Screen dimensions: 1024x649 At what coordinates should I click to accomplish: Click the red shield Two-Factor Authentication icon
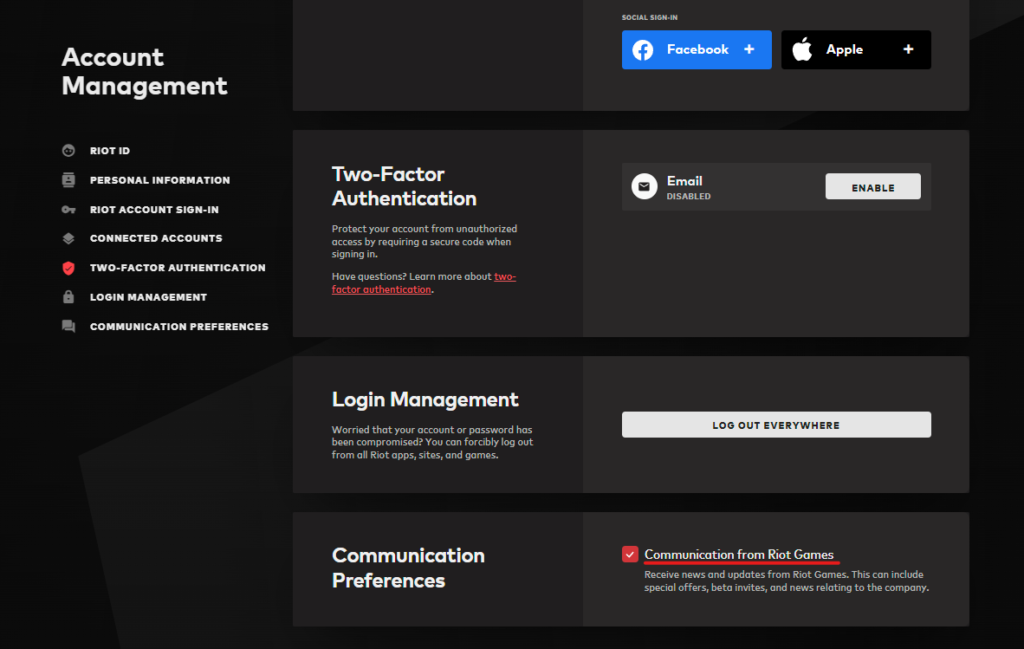(x=68, y=268)
